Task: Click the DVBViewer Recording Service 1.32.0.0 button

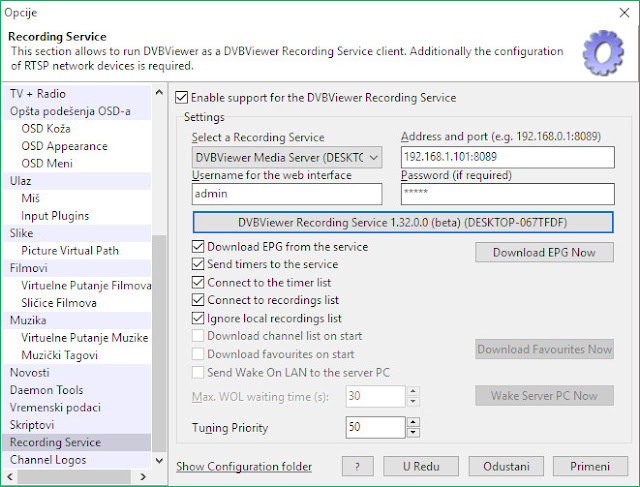Action: [x=403, y=222]
